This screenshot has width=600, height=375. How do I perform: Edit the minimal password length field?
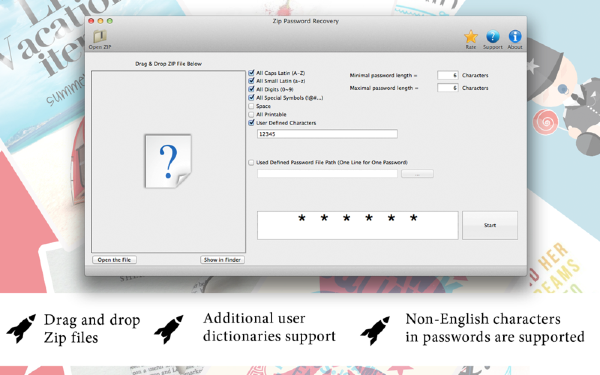pos(447,75)
